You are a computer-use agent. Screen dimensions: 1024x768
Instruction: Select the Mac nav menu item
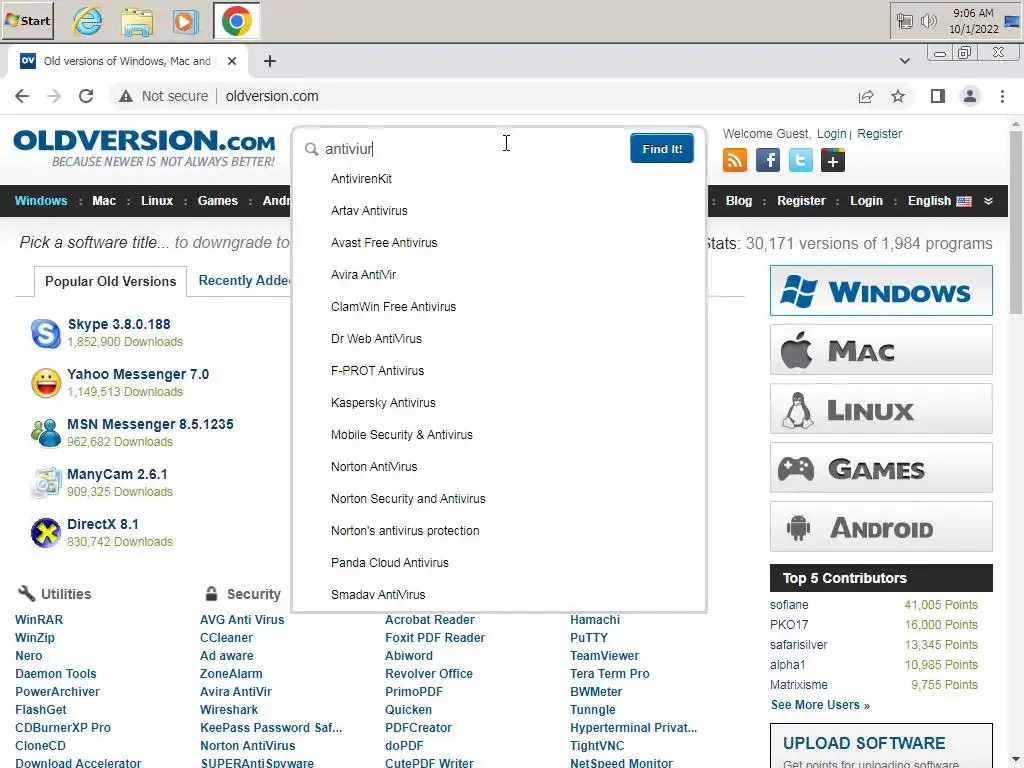[104, 201]
